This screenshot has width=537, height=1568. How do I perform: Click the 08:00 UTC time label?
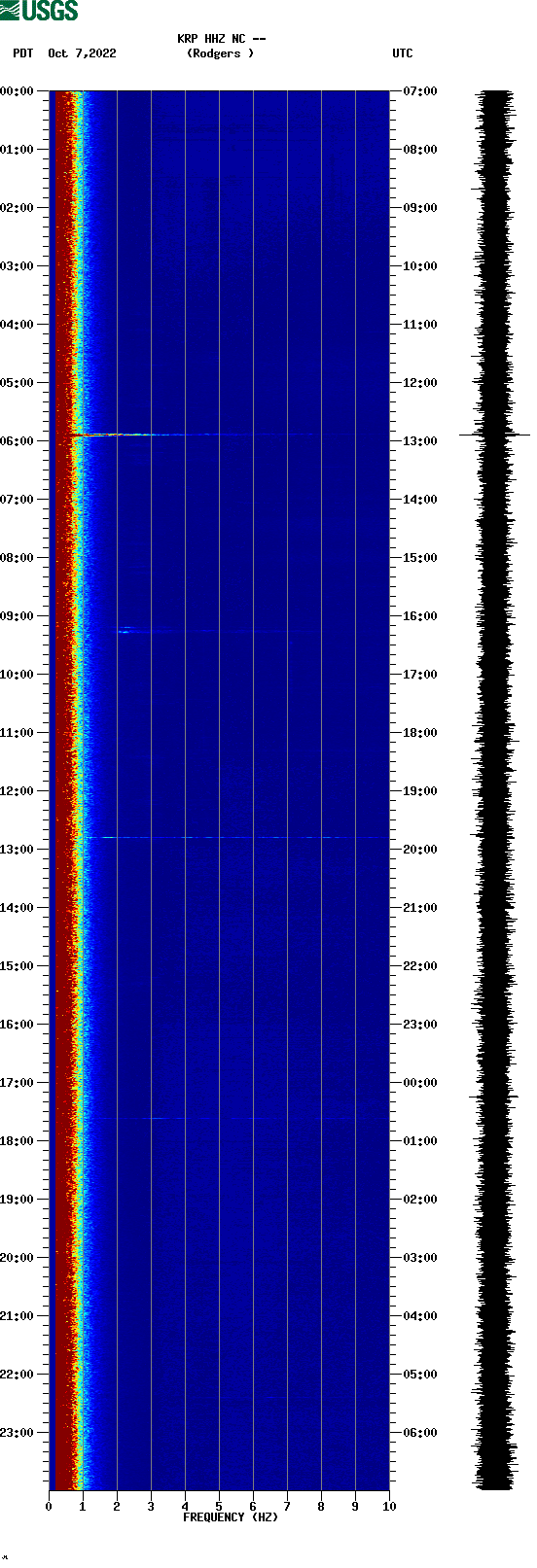(420, 150)
